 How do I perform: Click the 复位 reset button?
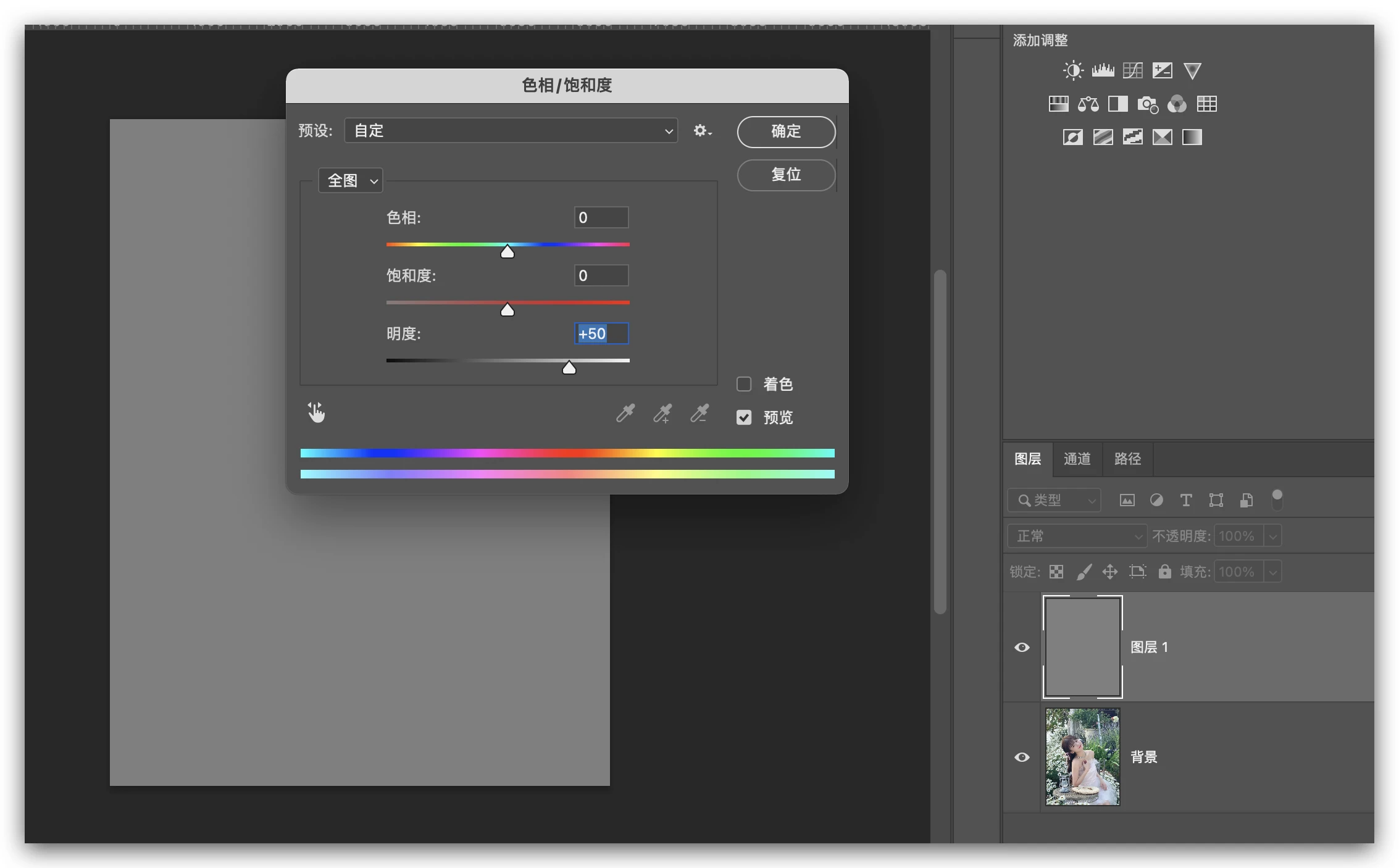[x=786, y=175]
